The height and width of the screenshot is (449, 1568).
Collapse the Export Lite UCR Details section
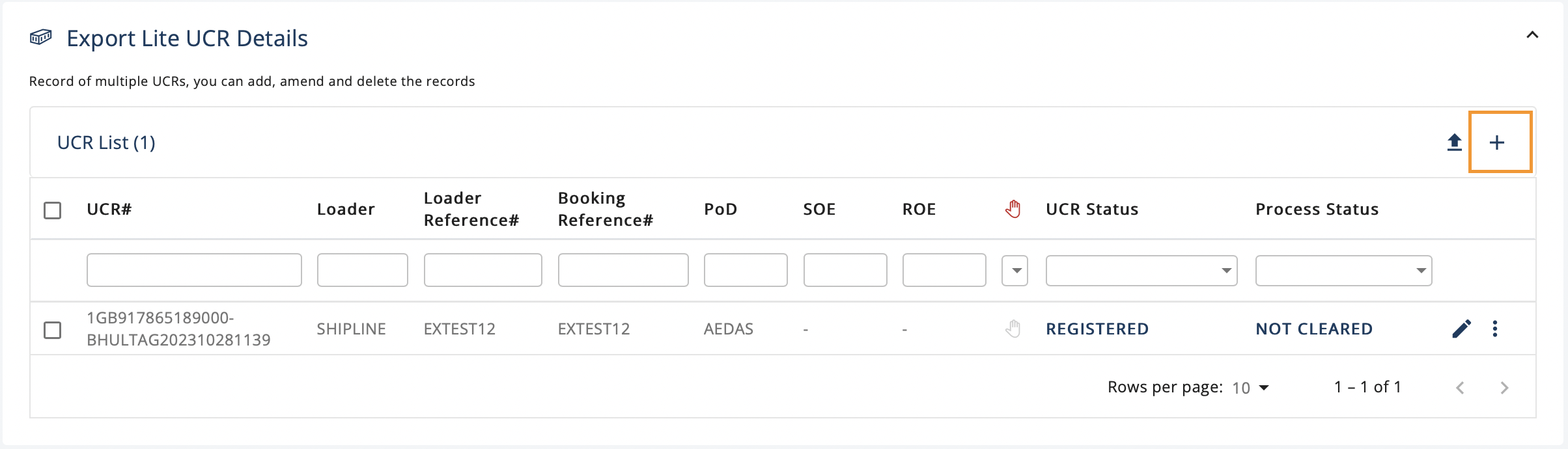[x=1532, y=35]
